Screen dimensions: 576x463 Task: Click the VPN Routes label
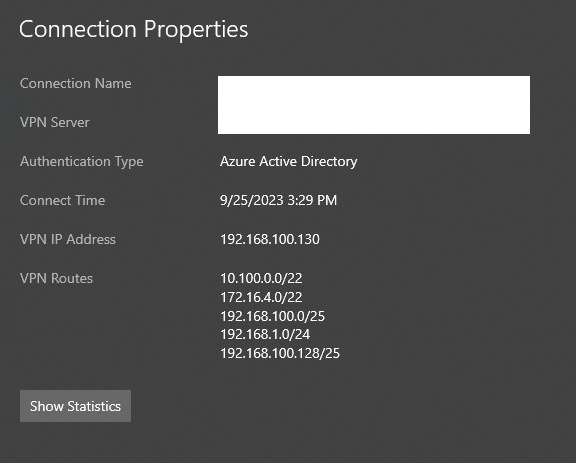pos(56,278)
